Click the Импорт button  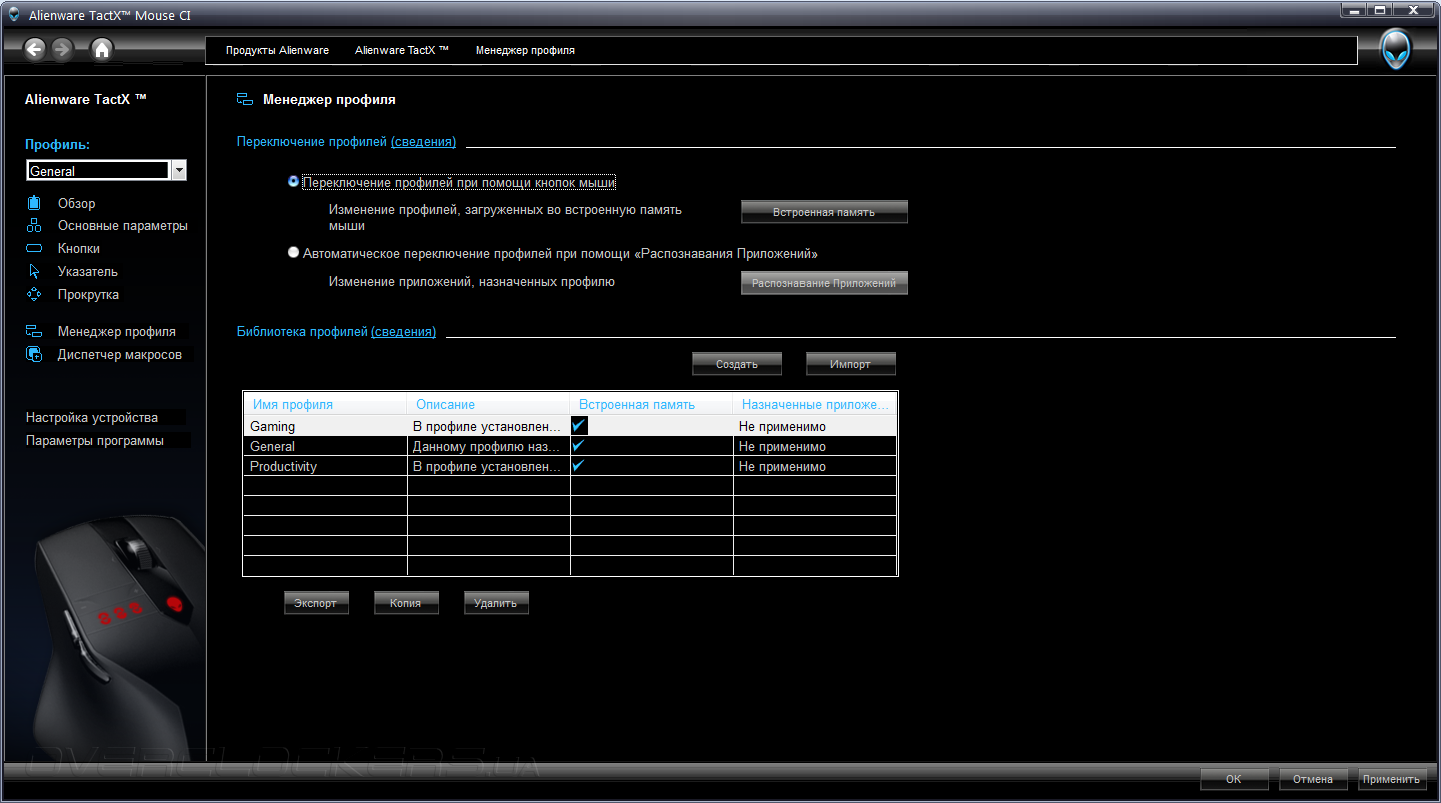coord(850,364)
